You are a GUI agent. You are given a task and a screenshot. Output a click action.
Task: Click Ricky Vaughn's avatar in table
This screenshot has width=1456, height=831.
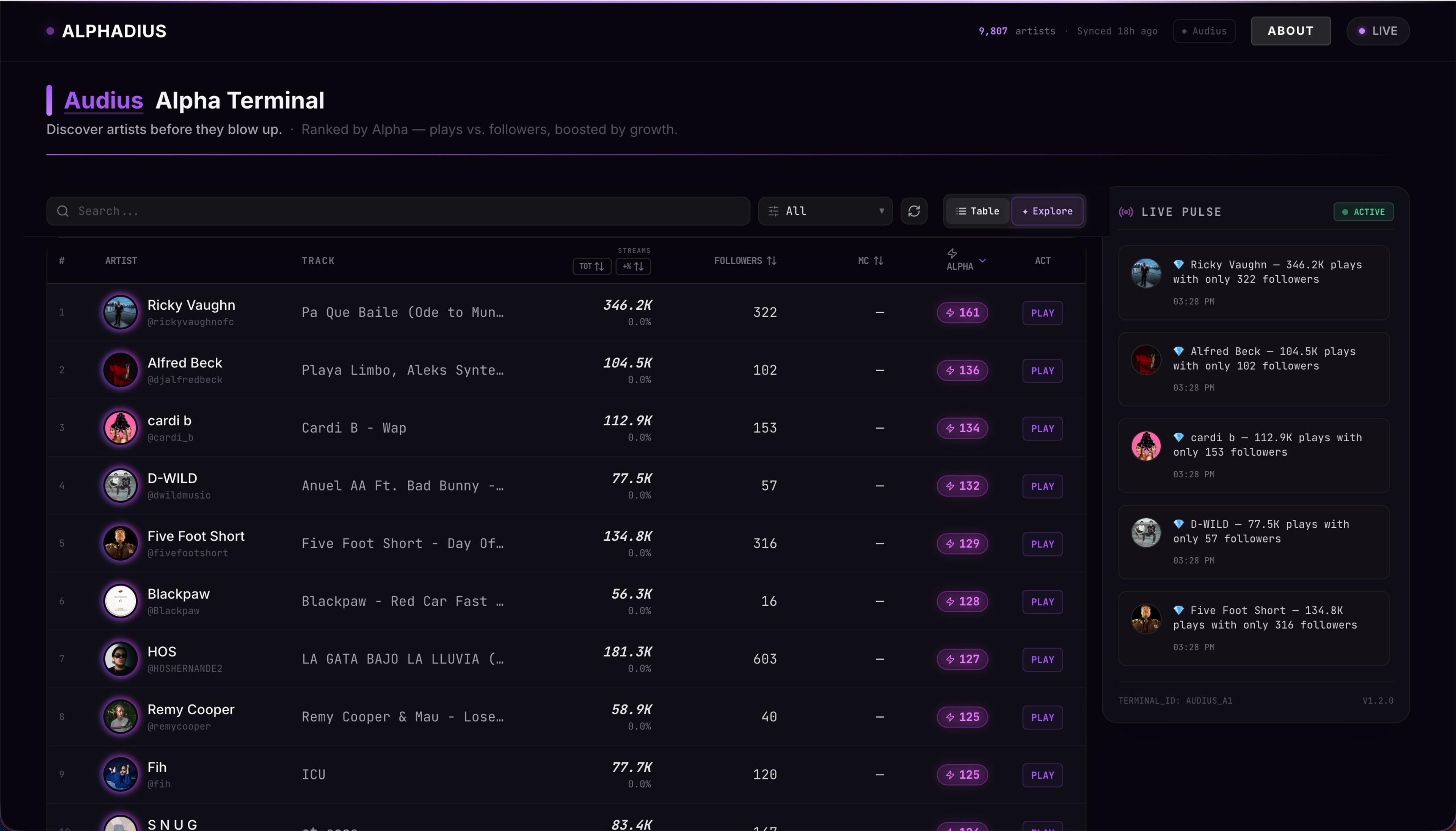[120, 312]
